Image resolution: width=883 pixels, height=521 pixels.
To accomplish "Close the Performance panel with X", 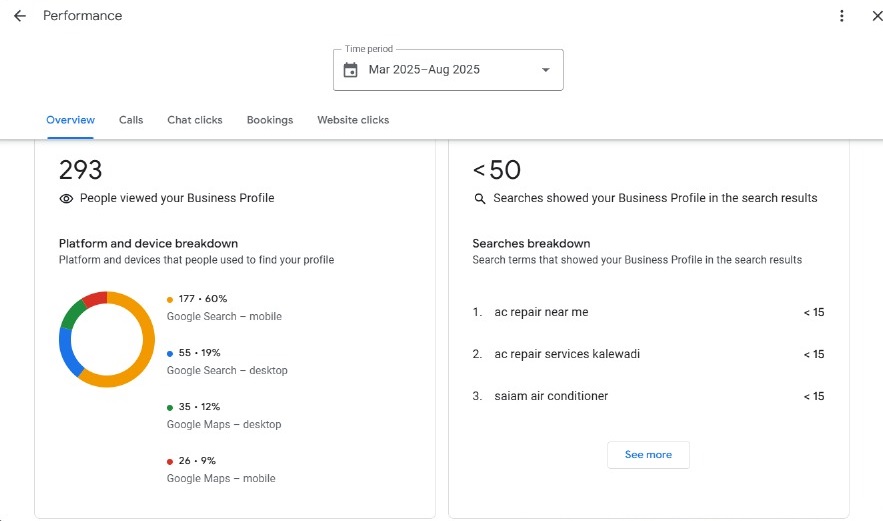I will (x=877, y=16).
